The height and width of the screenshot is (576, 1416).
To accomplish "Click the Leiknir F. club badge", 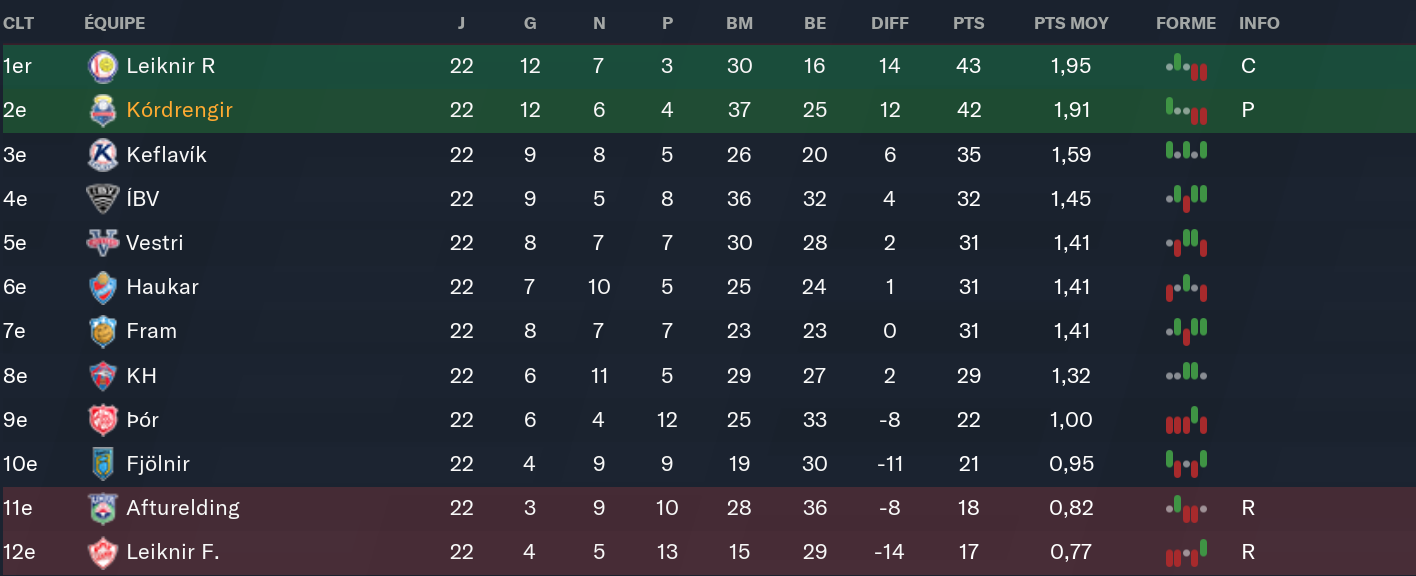I will click(x=102, y=552).
